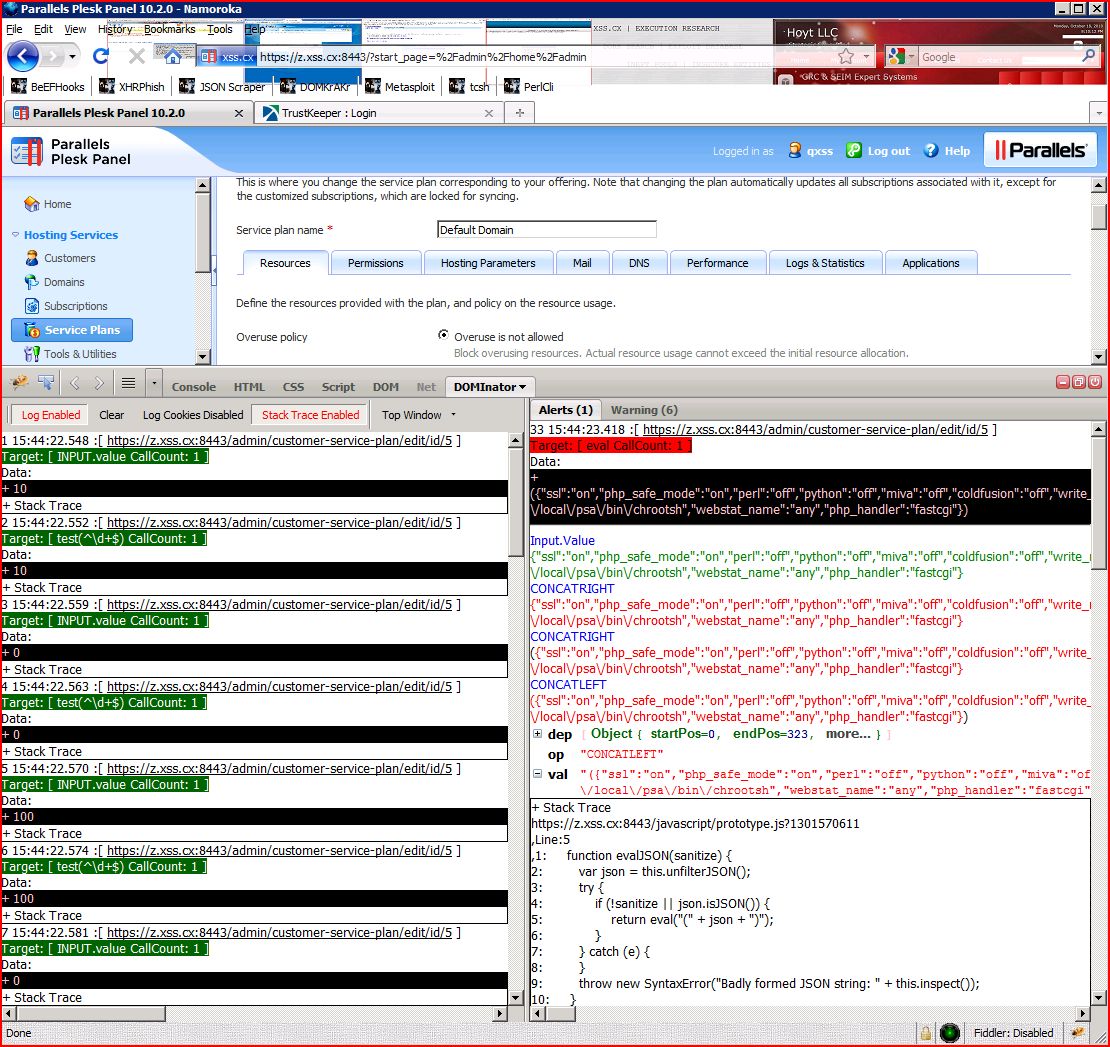Screen dimensions: 1110x1047
Task: Collapse the val node
Action: click(x=537, y=774)
